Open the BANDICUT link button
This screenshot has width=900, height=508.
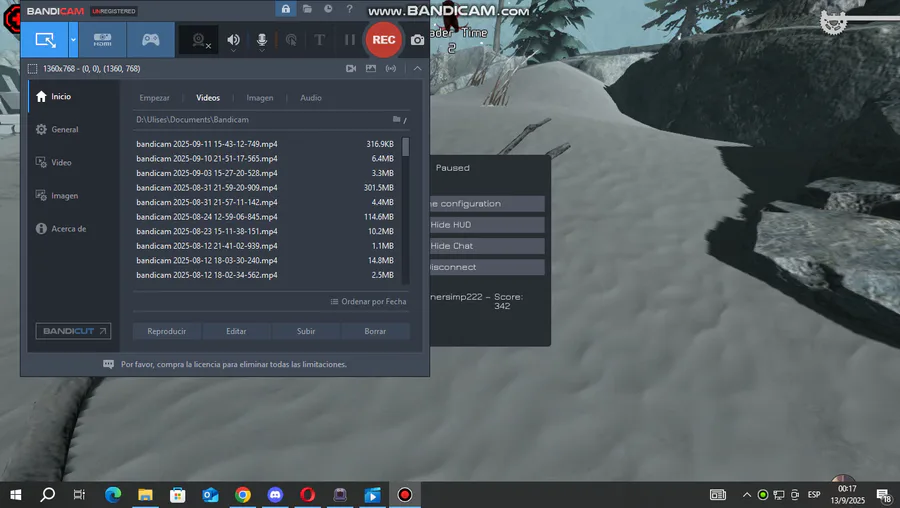point(73,331)
